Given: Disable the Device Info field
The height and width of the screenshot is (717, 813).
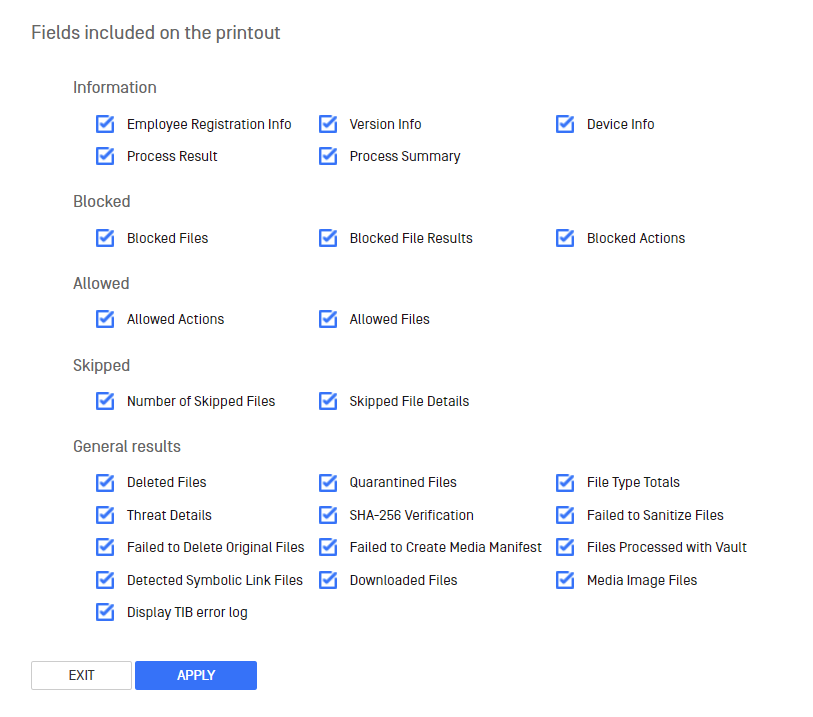Looking at the screenshot, I should point(565,124).
